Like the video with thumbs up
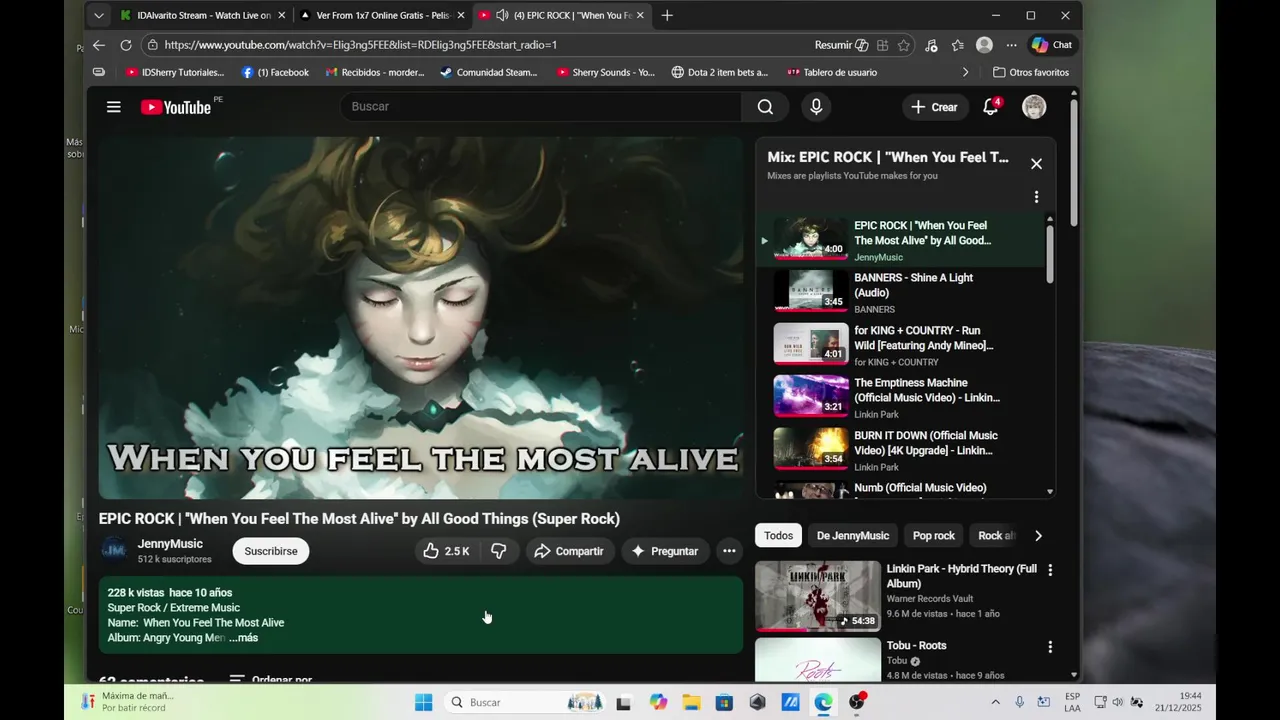 click(x=446, y=551)
